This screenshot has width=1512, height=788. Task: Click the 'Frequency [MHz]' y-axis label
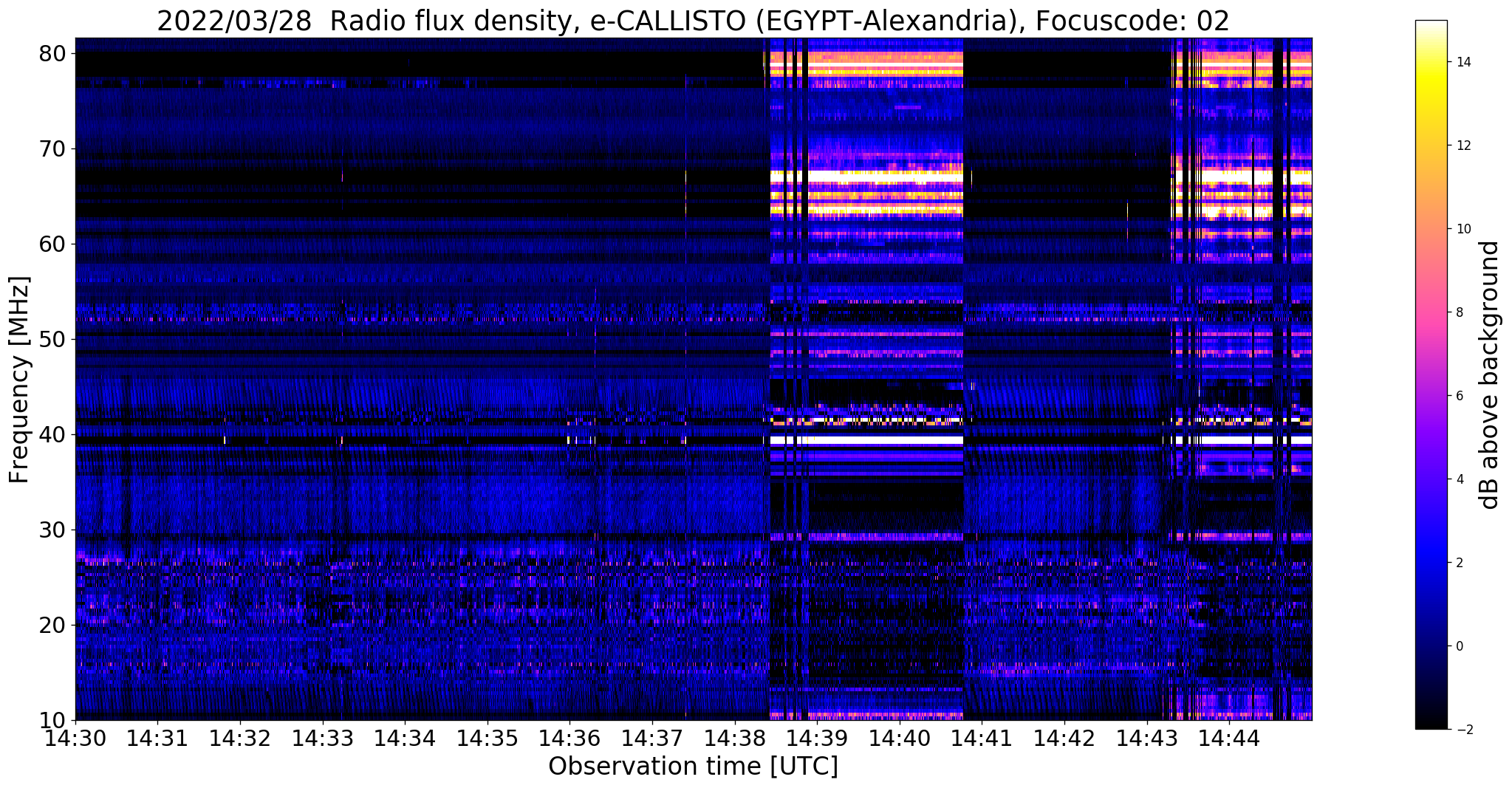tap(19, 379)
